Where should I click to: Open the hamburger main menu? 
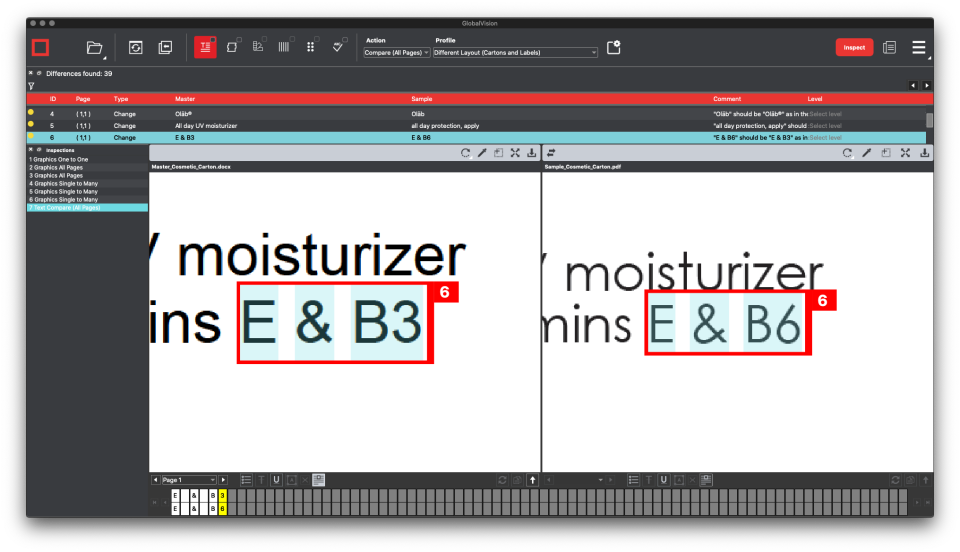pos(918,47)
